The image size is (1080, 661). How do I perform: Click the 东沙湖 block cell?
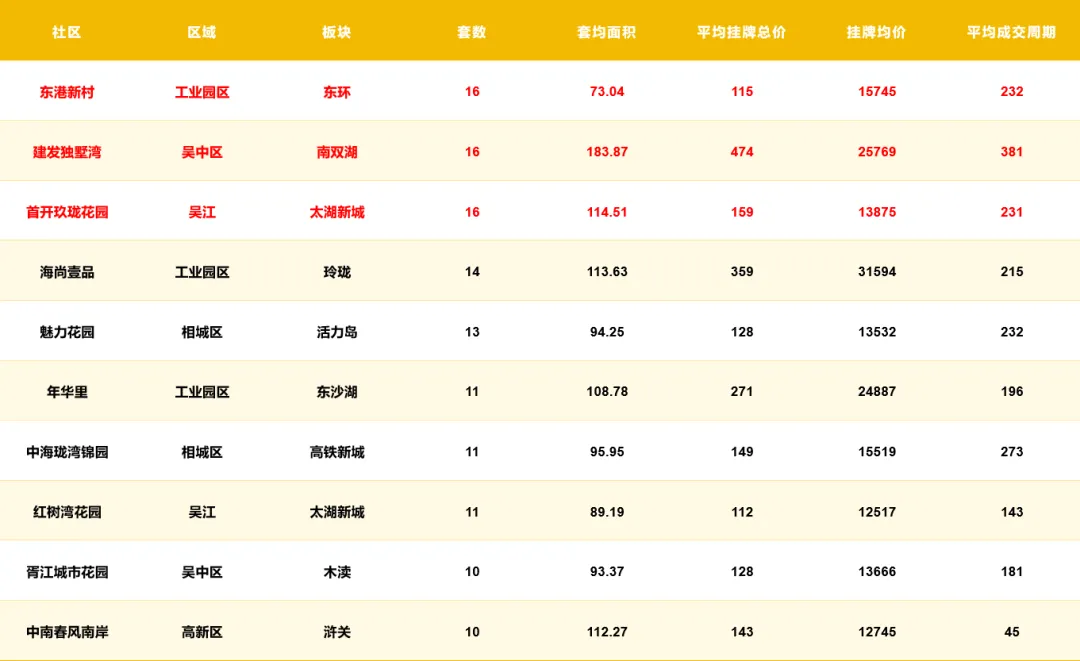tap(337, 392)
